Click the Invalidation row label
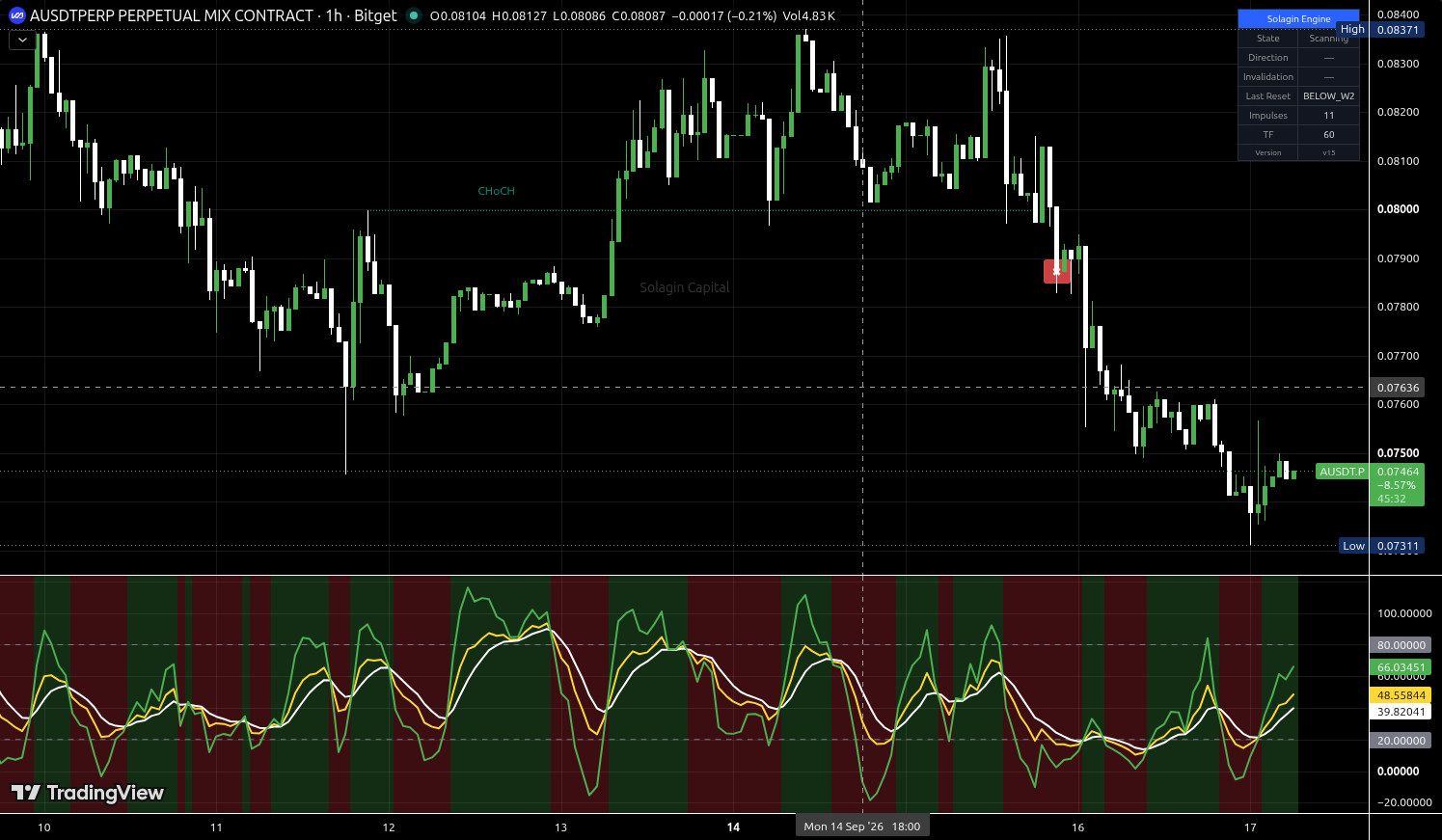Viewport: 1442px width, 840px height. coord(1268,77)
